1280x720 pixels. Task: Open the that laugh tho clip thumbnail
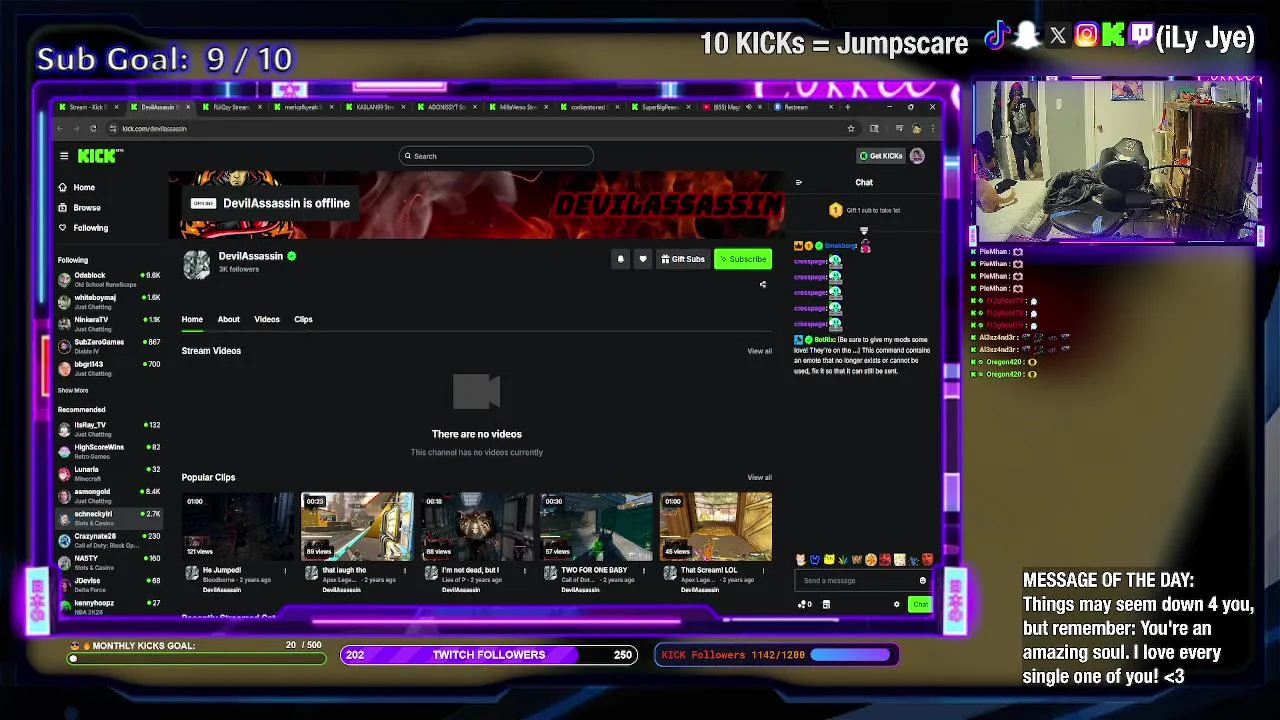click(x=357, y=526)
